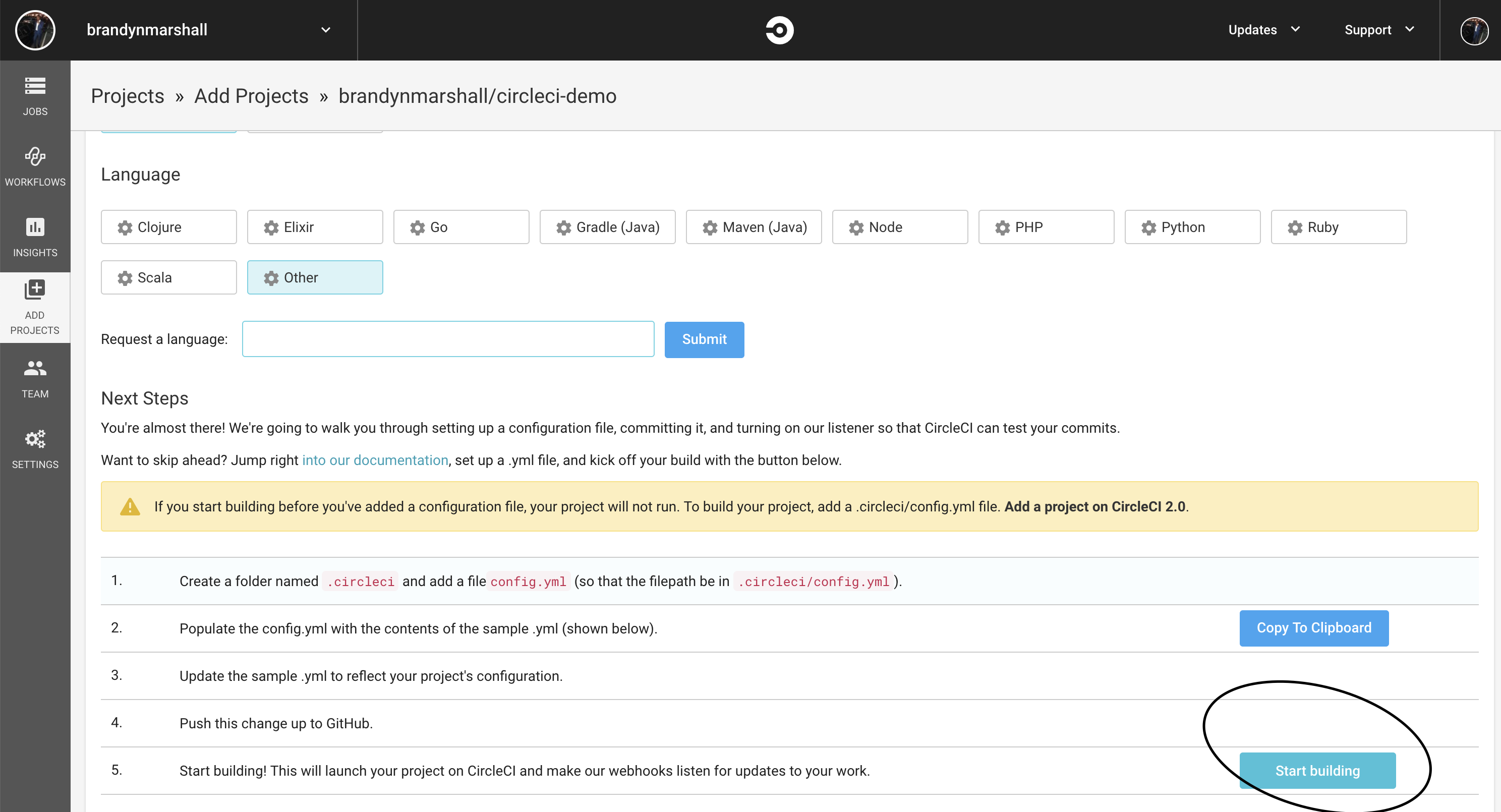The width and height of the screenshot is (1501, 812).
Task: Select Elixir as the language
Action: click(x=315, y=227)
